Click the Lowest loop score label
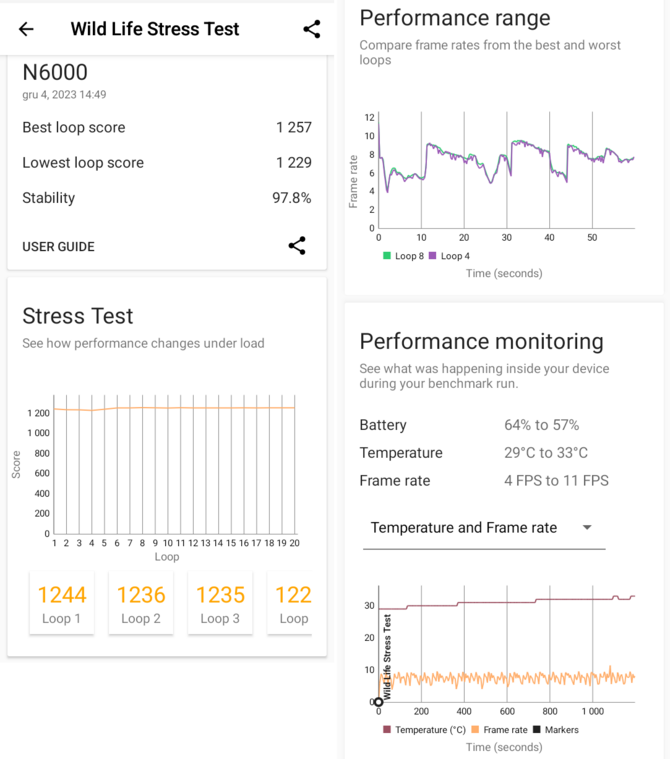Viewport: 670px width, 759px height. (83, 163)
